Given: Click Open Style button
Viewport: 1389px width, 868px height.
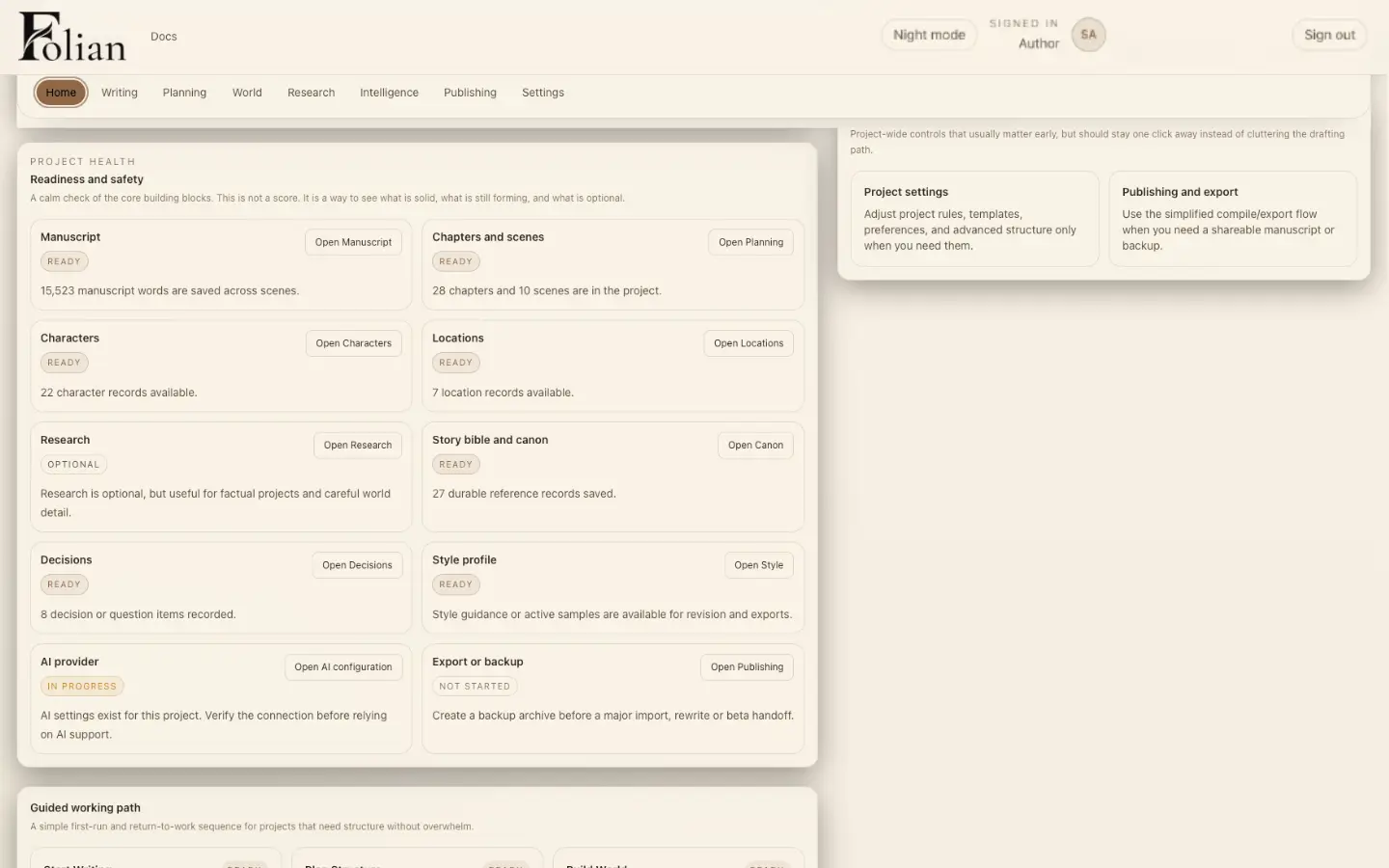Looking at the screenshot, I should pos(758,565).
